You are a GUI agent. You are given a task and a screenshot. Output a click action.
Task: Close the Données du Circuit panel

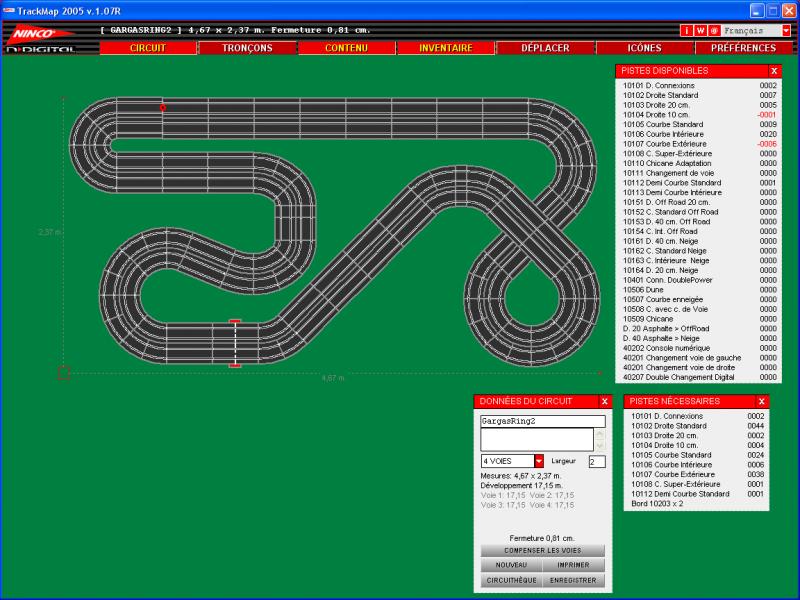click(x=604, y=401)
